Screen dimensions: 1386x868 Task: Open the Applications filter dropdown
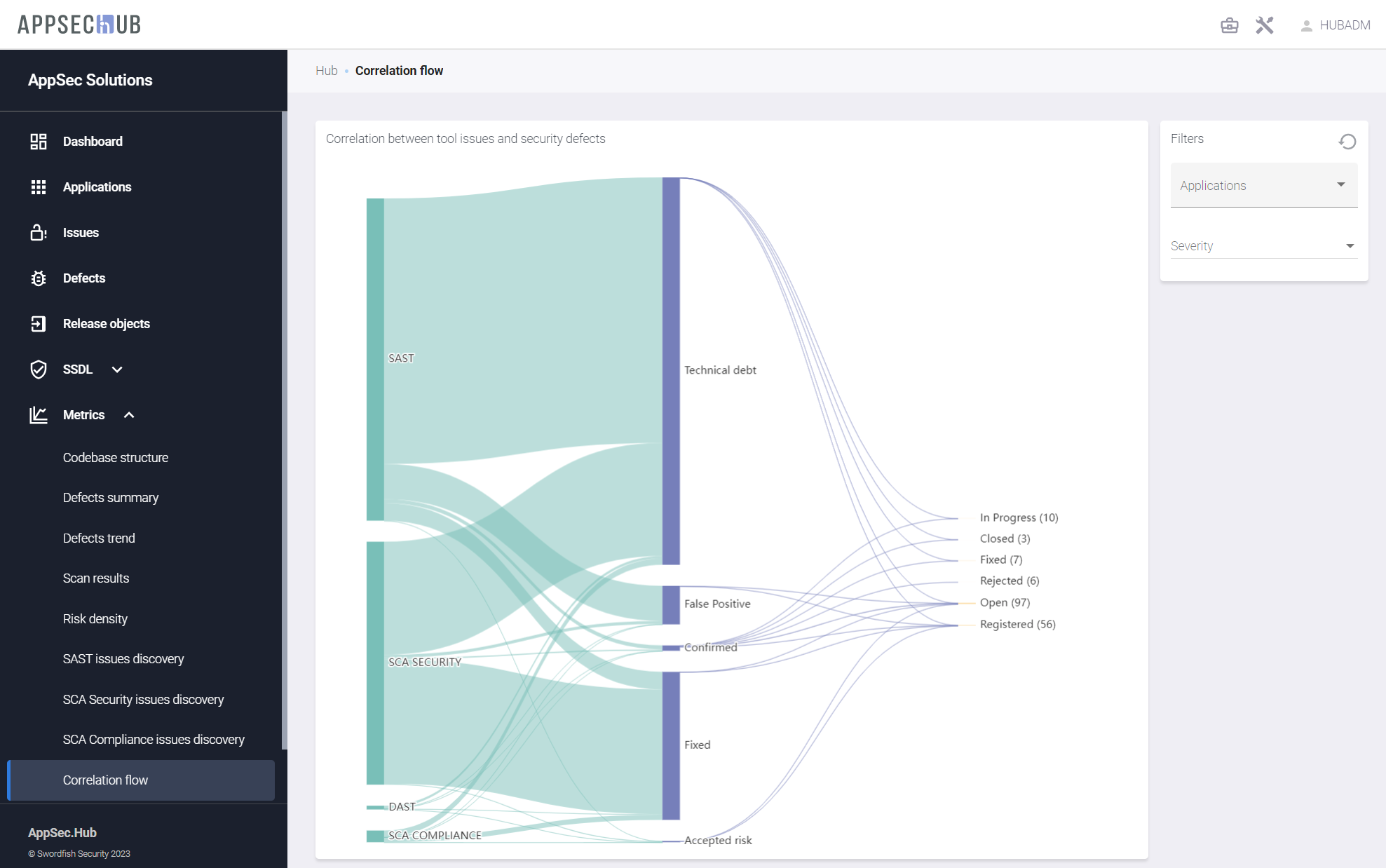click(x=1263, y=185)
